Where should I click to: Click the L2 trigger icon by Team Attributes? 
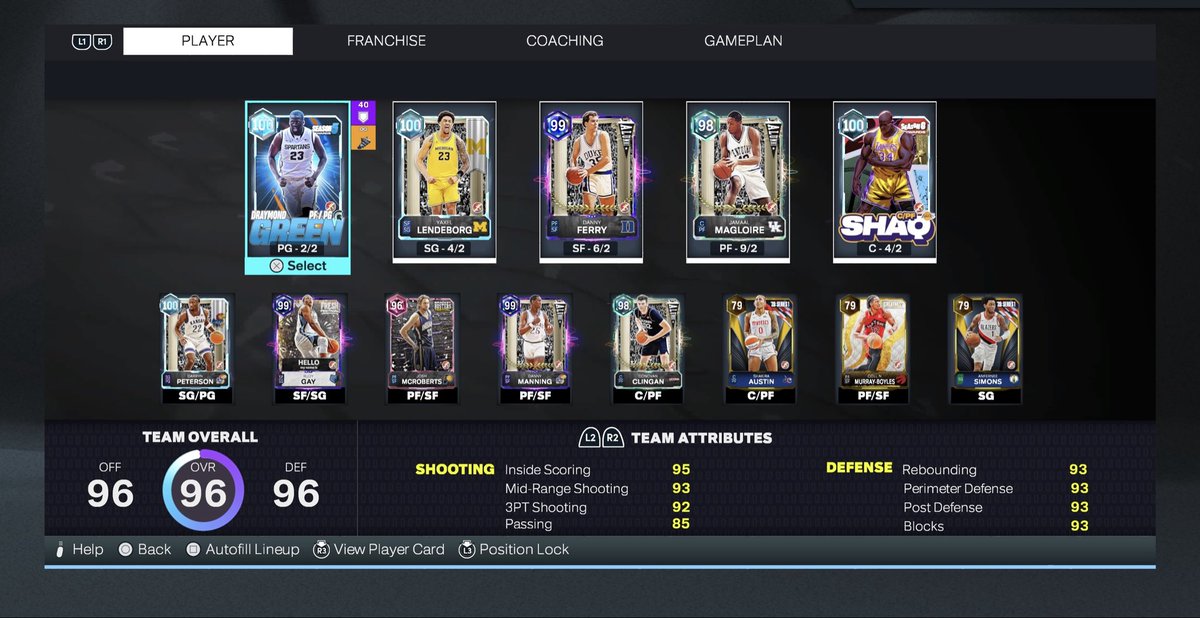tap(590, 438)
